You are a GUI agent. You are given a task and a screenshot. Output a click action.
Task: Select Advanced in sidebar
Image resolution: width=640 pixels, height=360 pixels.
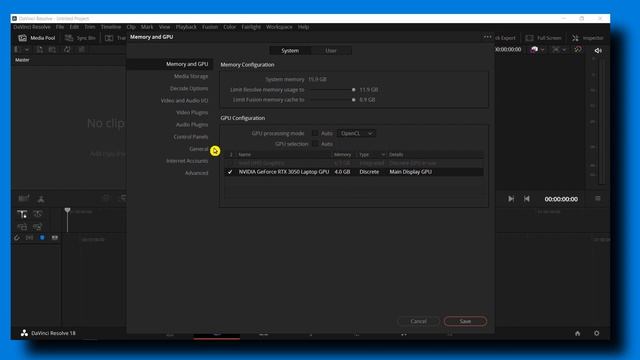(x=196, y=173)
